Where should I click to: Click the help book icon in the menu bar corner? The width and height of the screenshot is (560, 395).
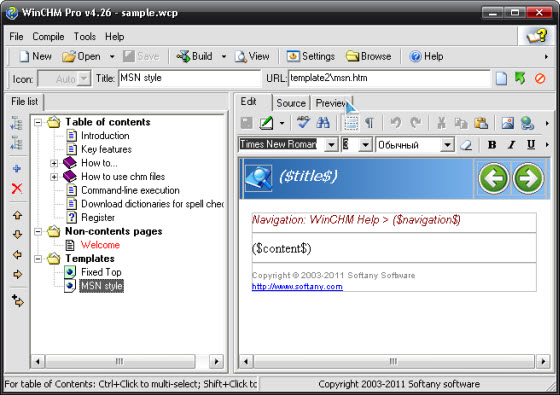click(537, 36)
